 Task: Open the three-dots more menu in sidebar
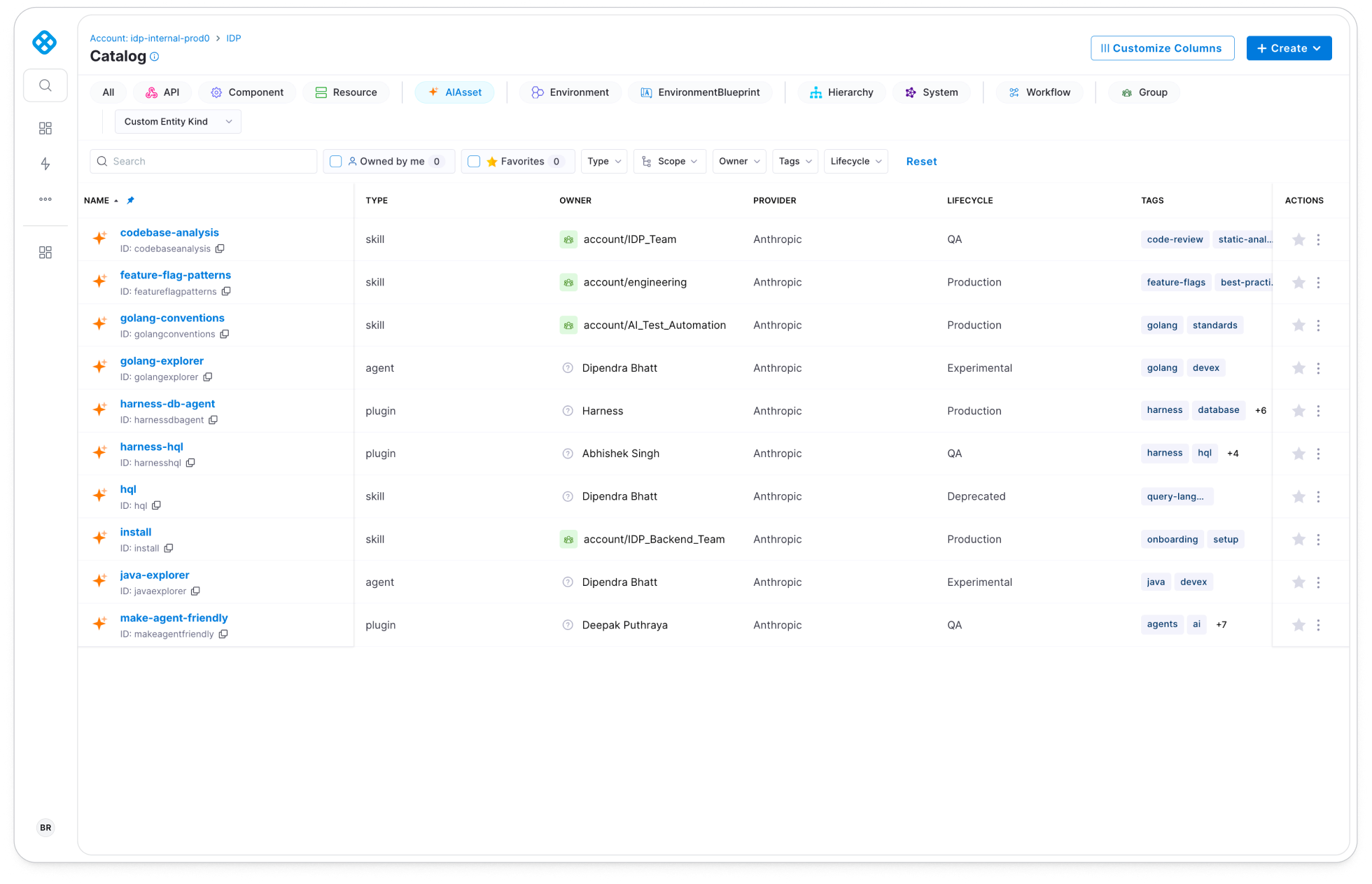(x=45, y=199)
